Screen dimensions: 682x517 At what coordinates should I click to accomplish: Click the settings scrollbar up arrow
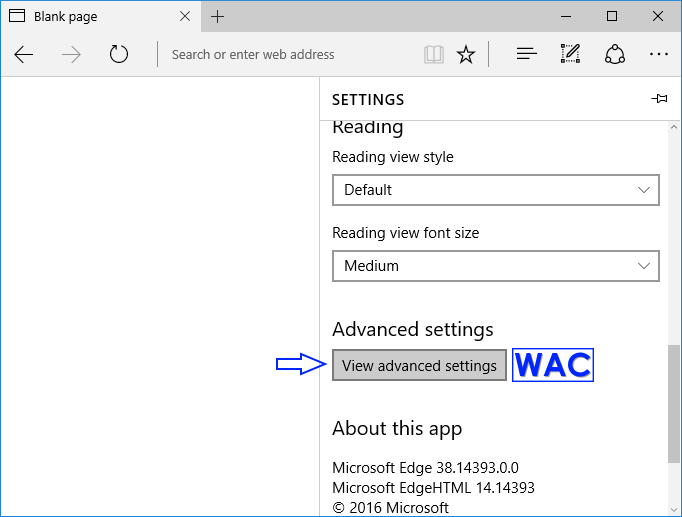click(674, 127)
